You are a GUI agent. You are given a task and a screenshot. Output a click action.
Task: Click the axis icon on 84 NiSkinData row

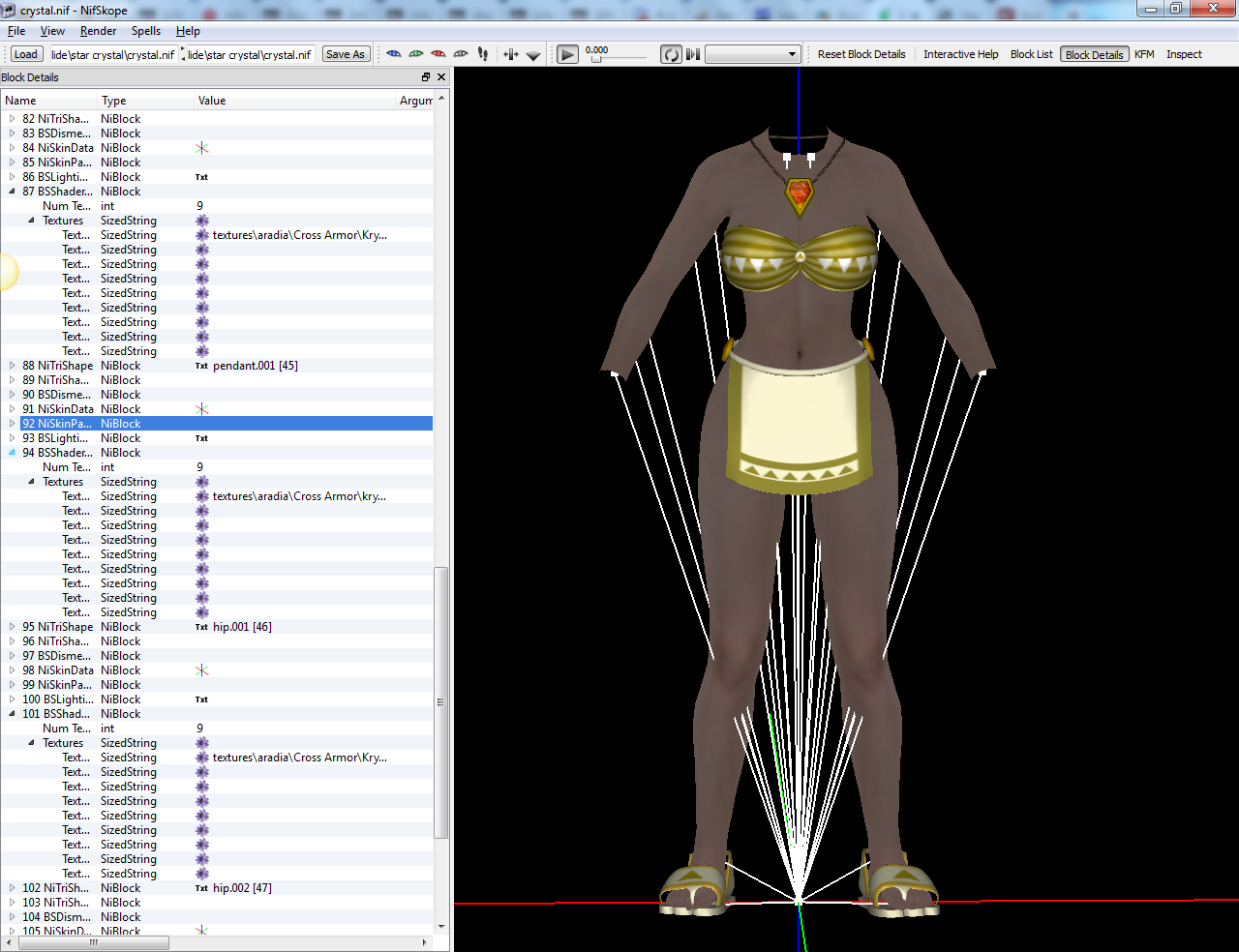201,148
